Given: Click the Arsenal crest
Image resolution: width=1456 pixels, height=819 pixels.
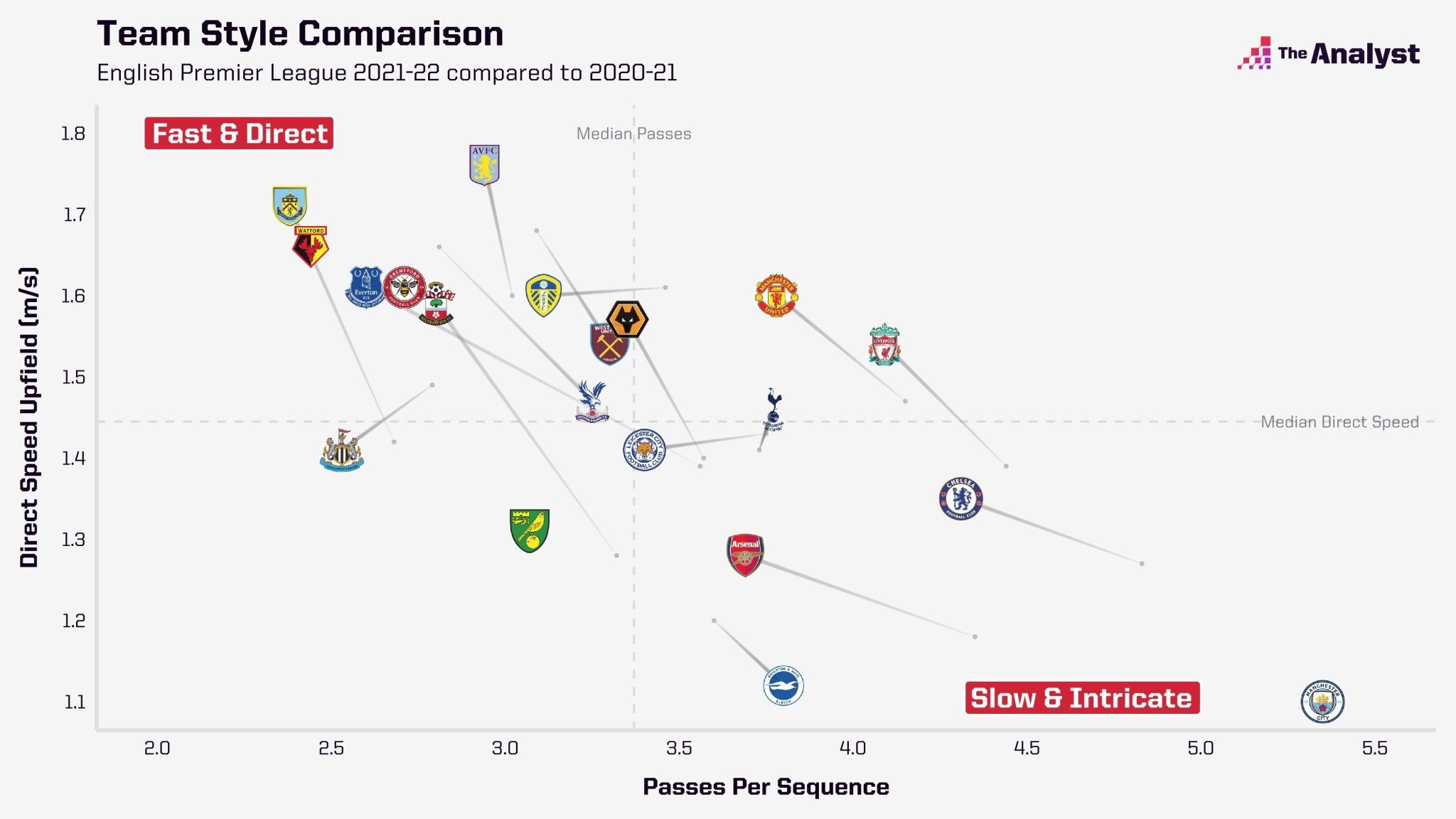Looking at the screenshot, I should (x=745, y=555).
